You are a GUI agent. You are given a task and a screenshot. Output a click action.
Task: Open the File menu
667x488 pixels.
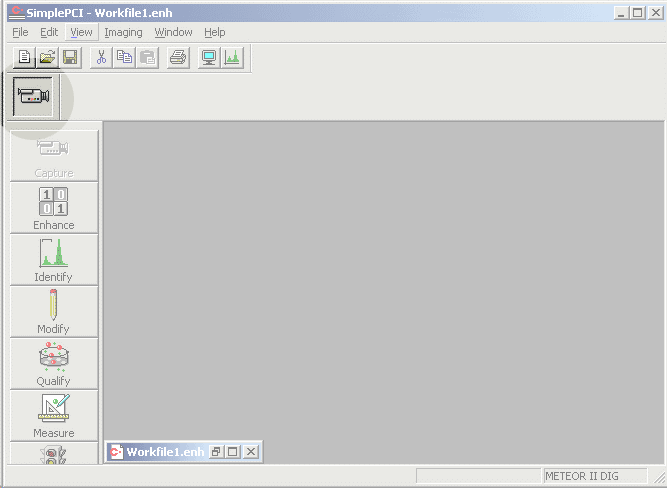(20, 32)
